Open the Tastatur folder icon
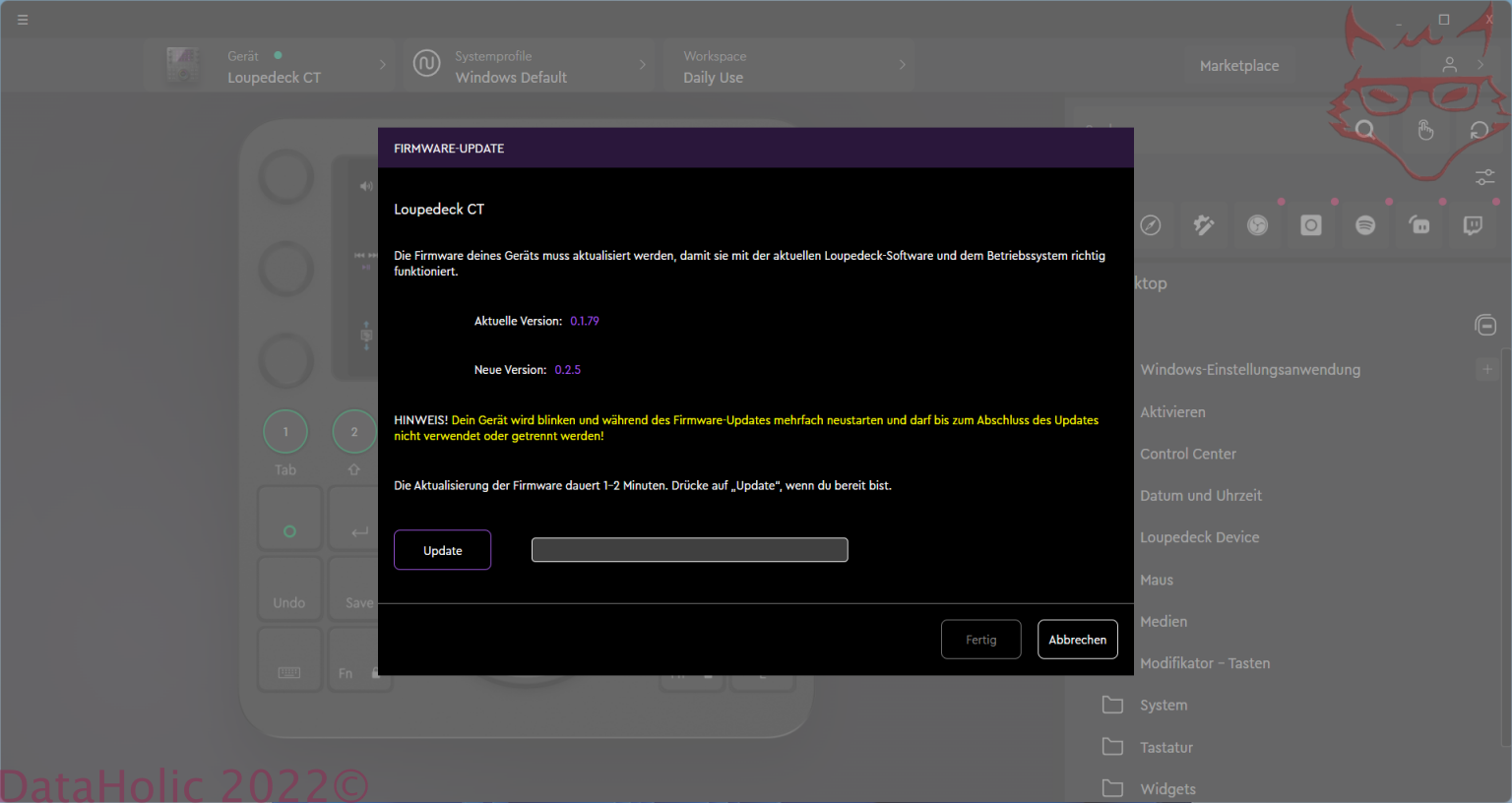 [x=1112, y=747]
